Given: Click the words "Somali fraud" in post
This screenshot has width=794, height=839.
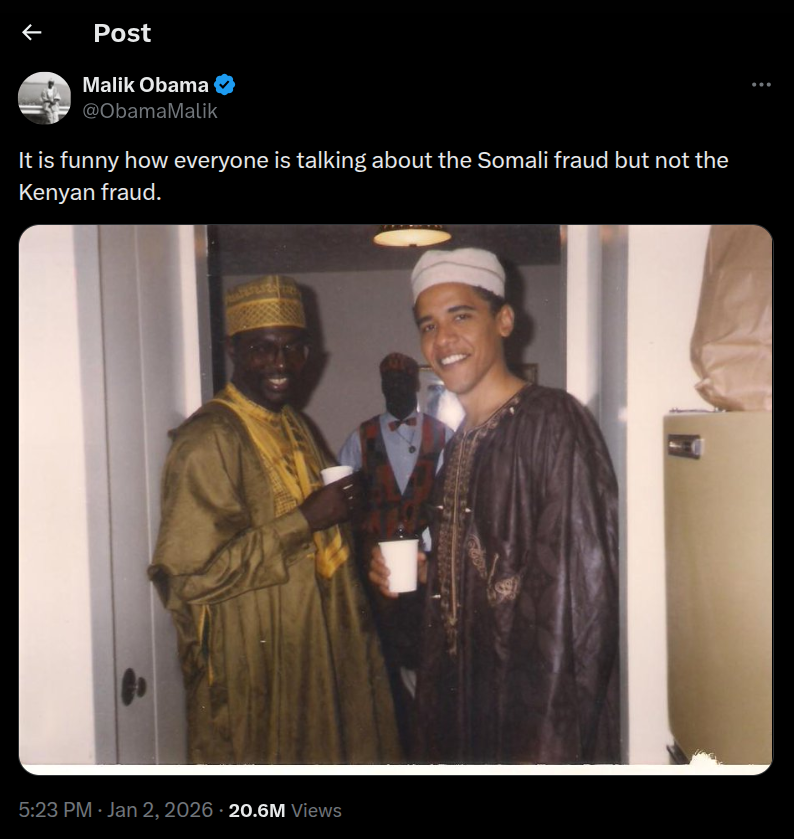Looking at the screenshot, I should click(523, 161).
